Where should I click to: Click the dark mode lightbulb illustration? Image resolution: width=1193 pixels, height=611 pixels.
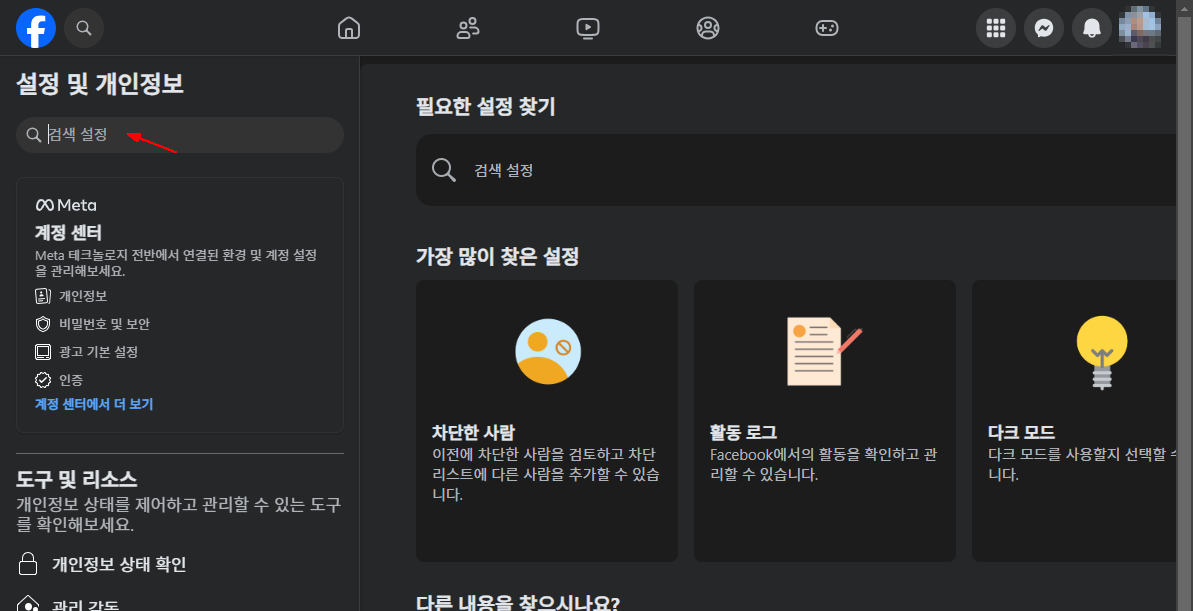(1102, 353)
